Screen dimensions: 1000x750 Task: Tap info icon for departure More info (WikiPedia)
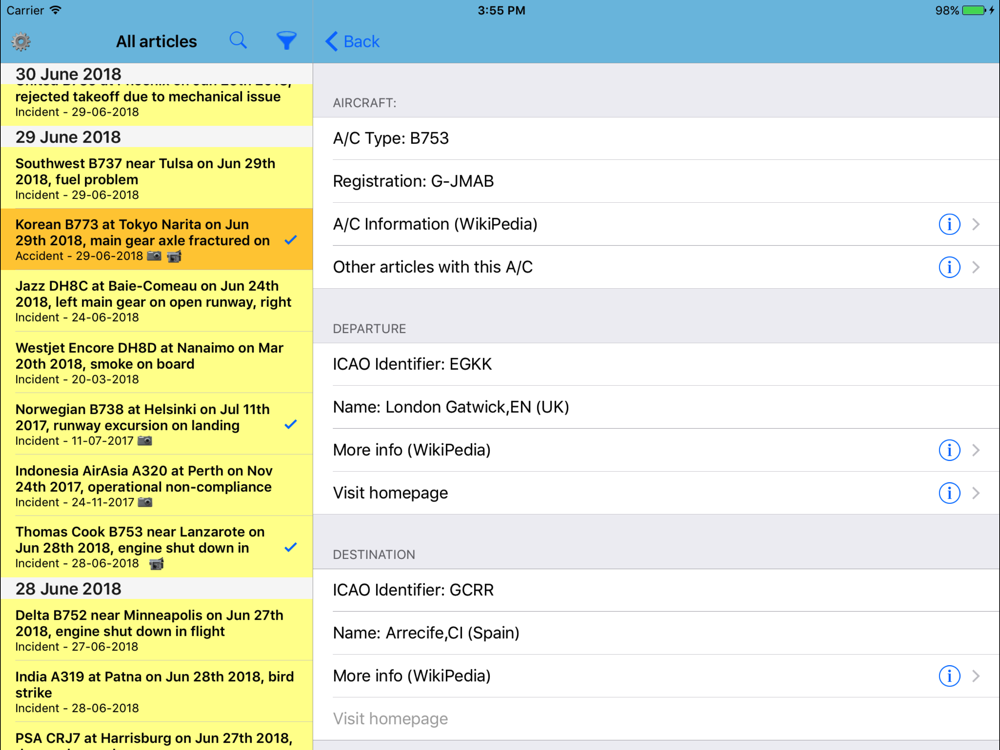(949, 450)
